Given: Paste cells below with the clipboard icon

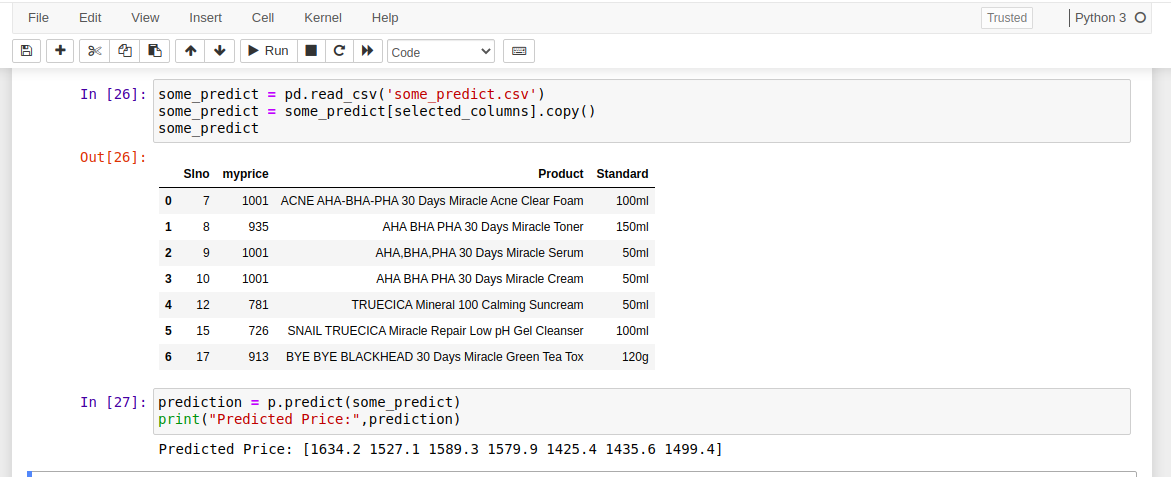Looking at the screenshot, I should click(155, 51).
